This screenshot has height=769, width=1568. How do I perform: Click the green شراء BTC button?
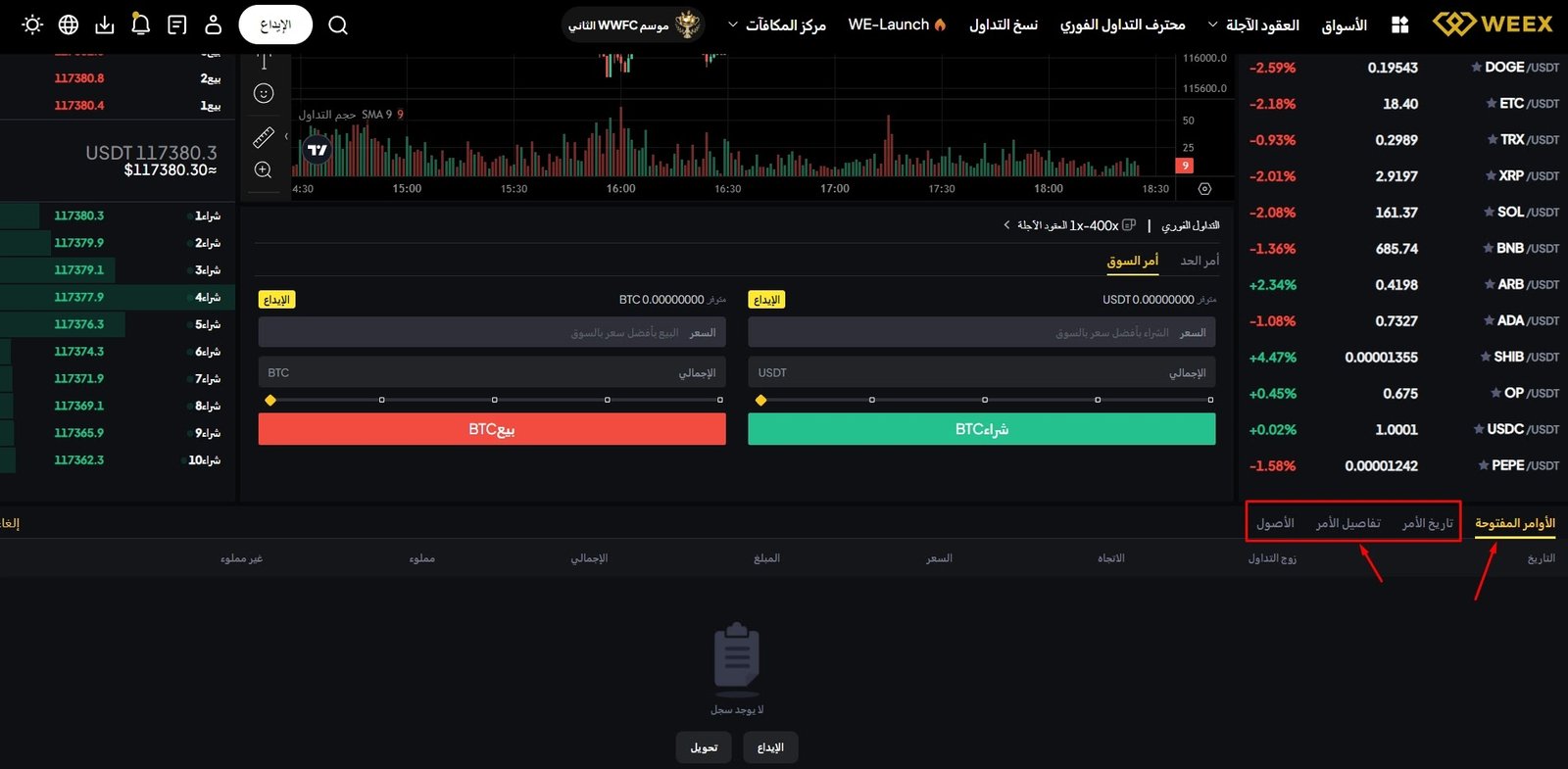click(x=981, y=429)
